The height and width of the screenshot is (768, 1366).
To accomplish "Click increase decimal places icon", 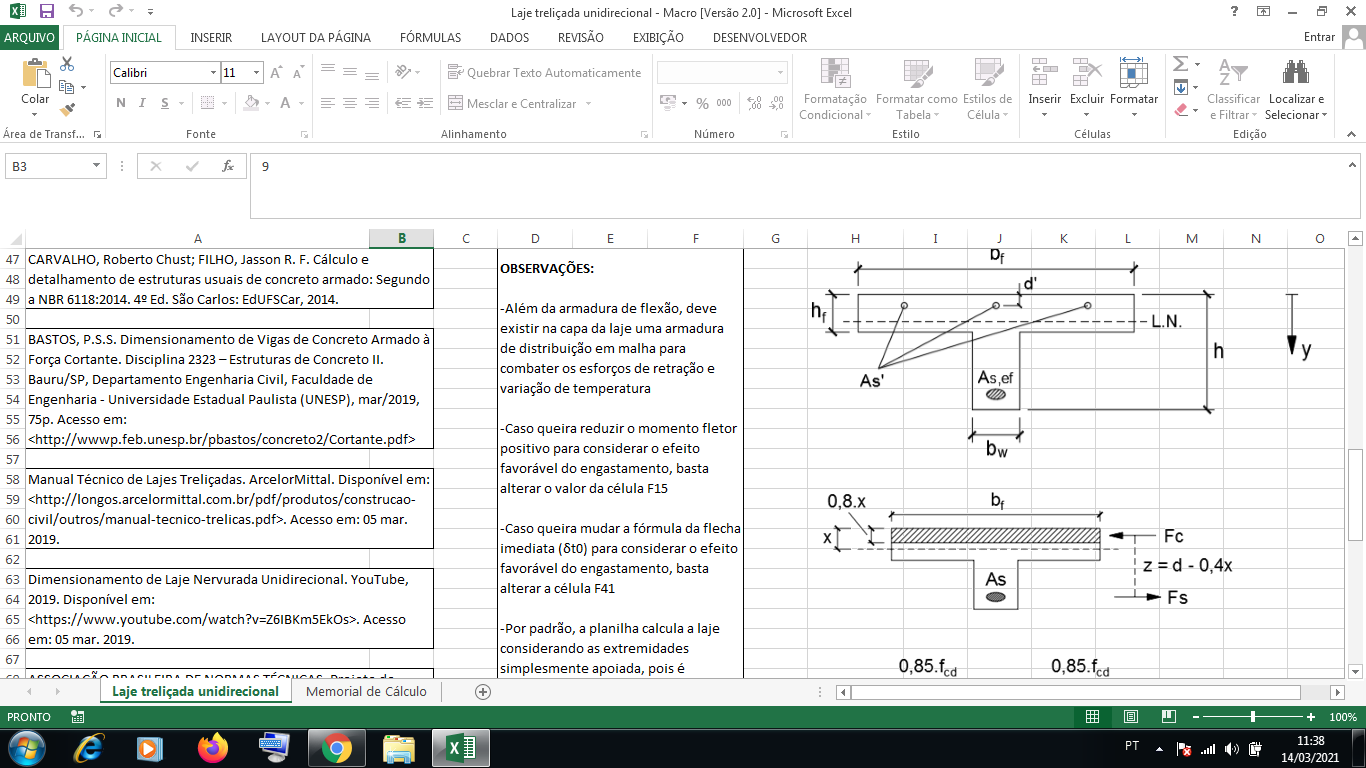I will click(754, 103).
